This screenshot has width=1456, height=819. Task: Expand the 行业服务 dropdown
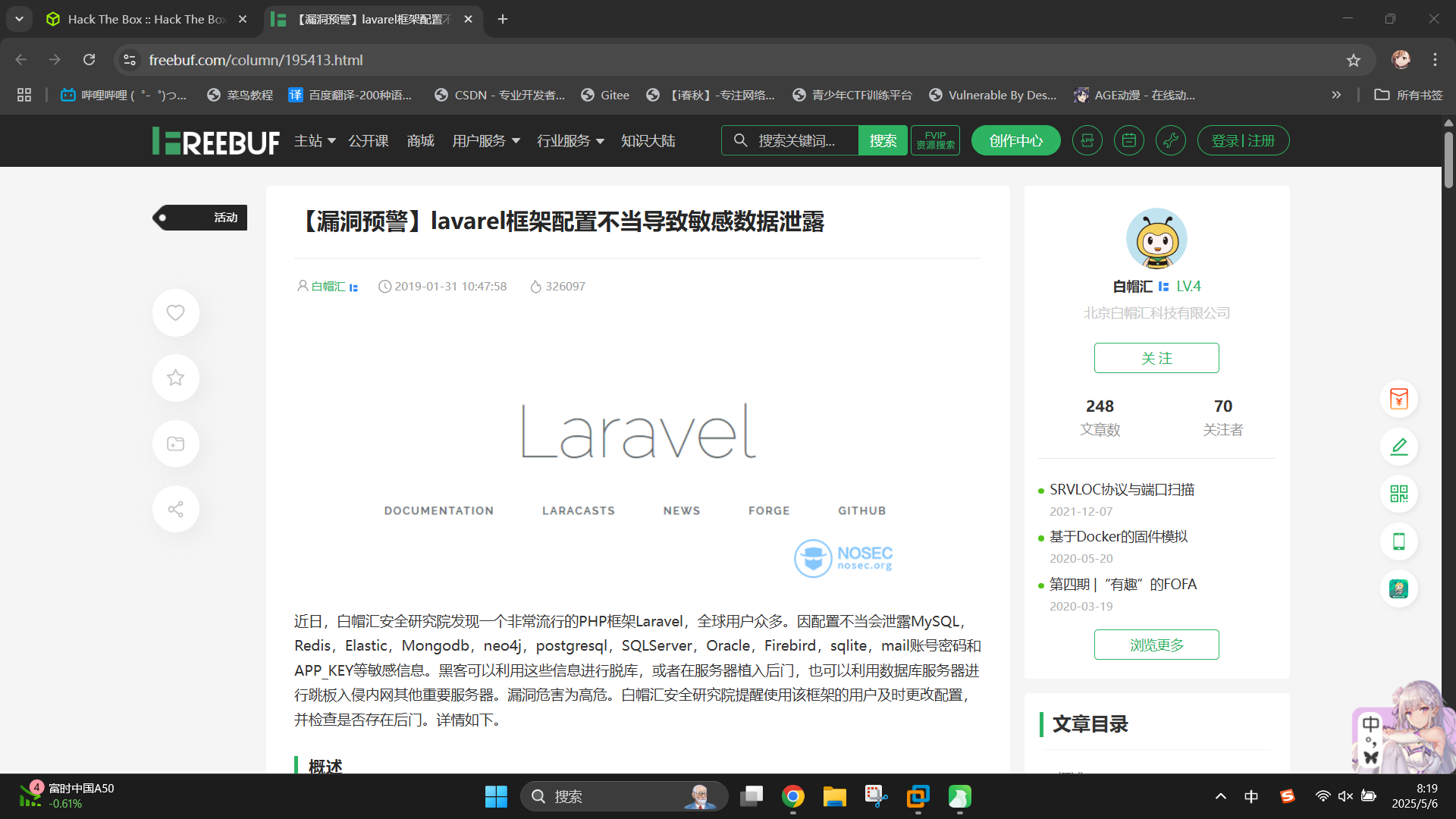pos(570,141)
